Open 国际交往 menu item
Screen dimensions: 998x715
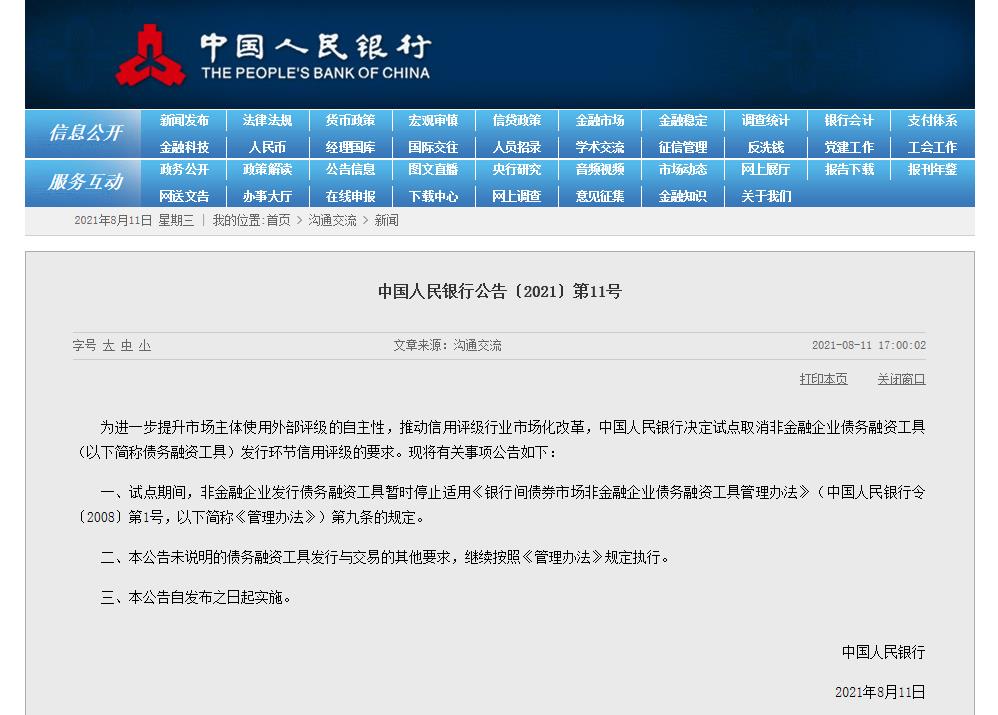click(x=433, y=147)
